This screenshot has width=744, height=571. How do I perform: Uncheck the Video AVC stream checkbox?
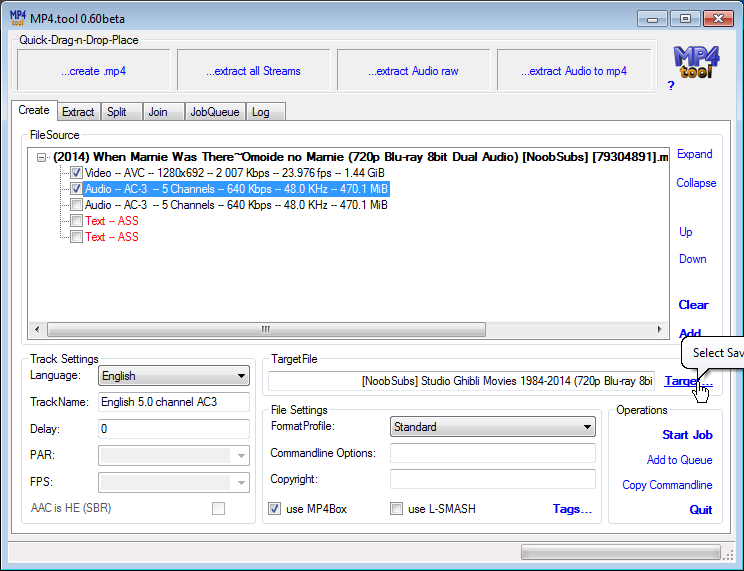coord(76,173)
